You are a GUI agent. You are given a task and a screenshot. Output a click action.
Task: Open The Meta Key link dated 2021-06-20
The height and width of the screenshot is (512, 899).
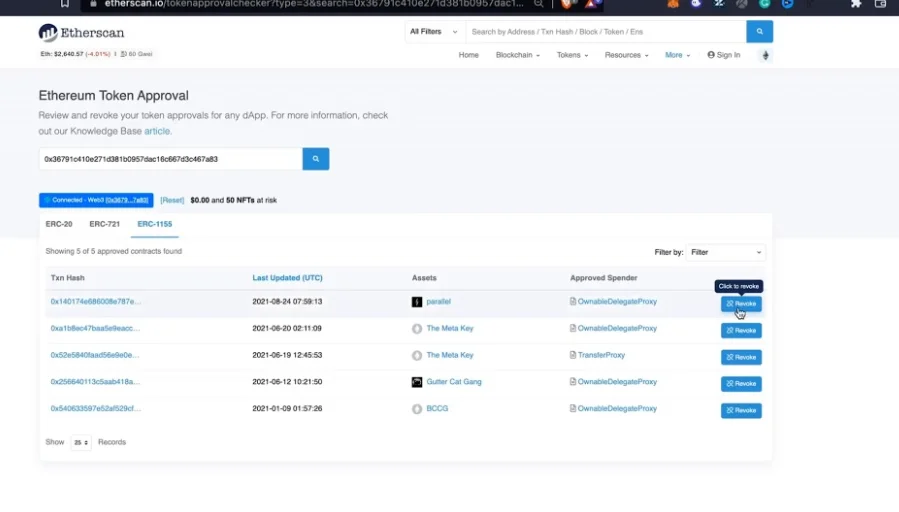(450, 329)
